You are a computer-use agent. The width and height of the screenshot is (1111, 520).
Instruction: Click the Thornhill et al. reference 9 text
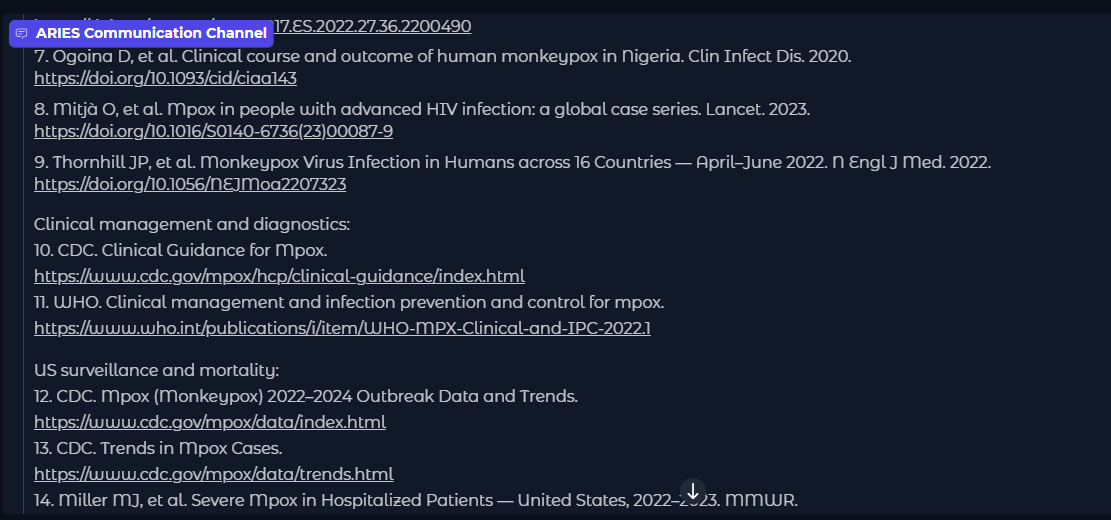point(512,161)
